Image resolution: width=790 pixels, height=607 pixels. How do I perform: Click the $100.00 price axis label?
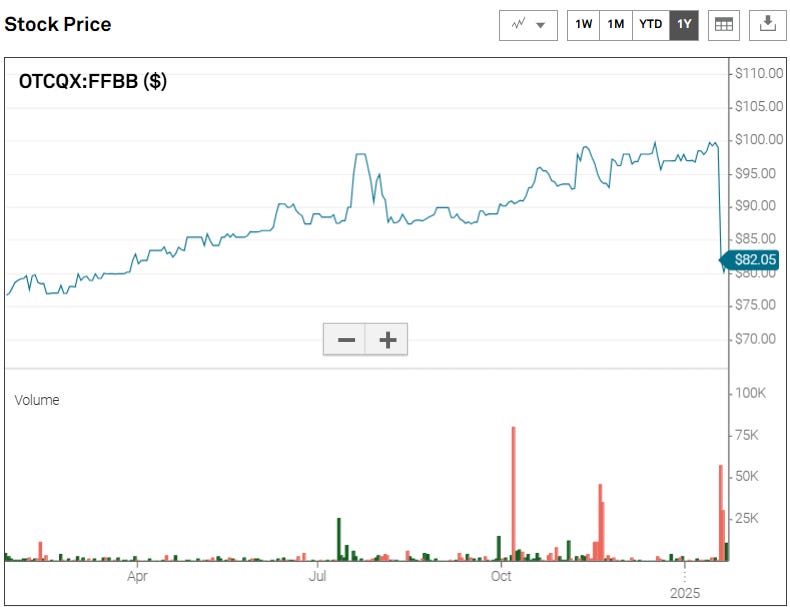coord(759,140)
